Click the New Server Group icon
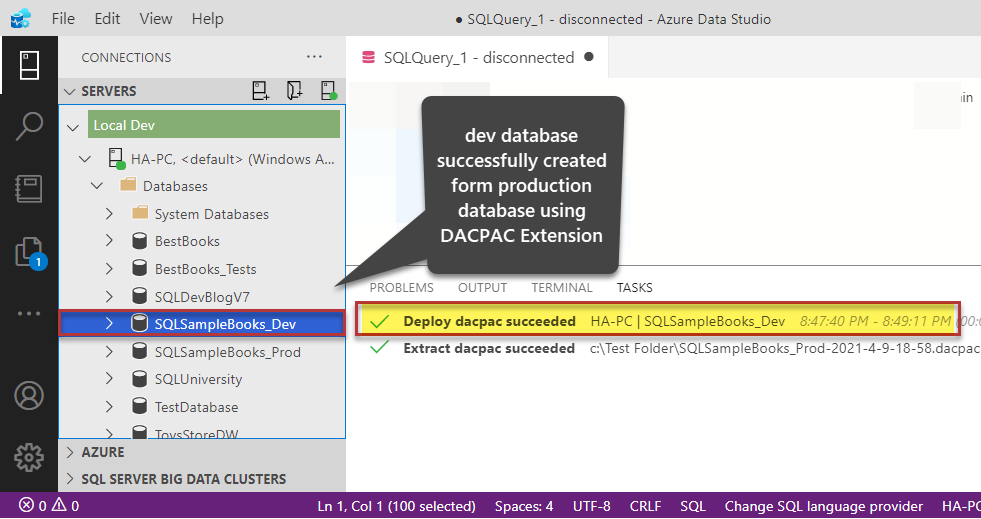Viewport: 981px width, 519px height. point(294,91)
